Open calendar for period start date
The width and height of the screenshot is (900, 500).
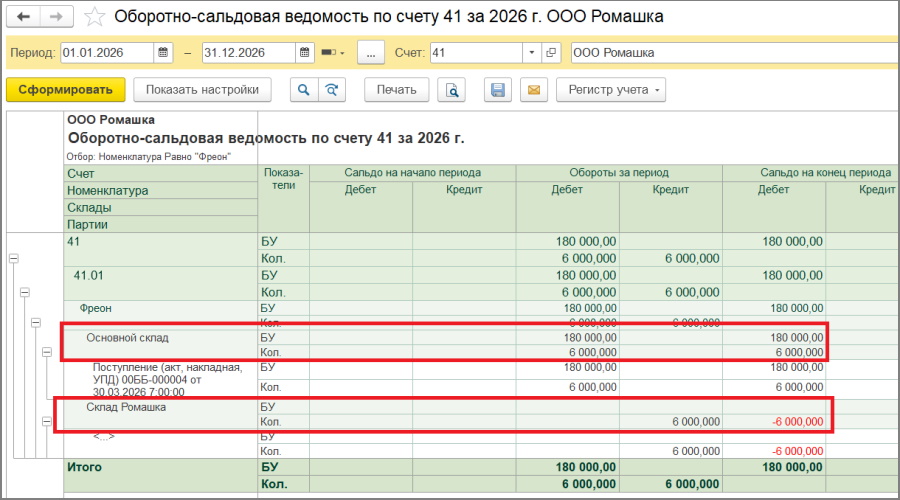pos(165,53)
